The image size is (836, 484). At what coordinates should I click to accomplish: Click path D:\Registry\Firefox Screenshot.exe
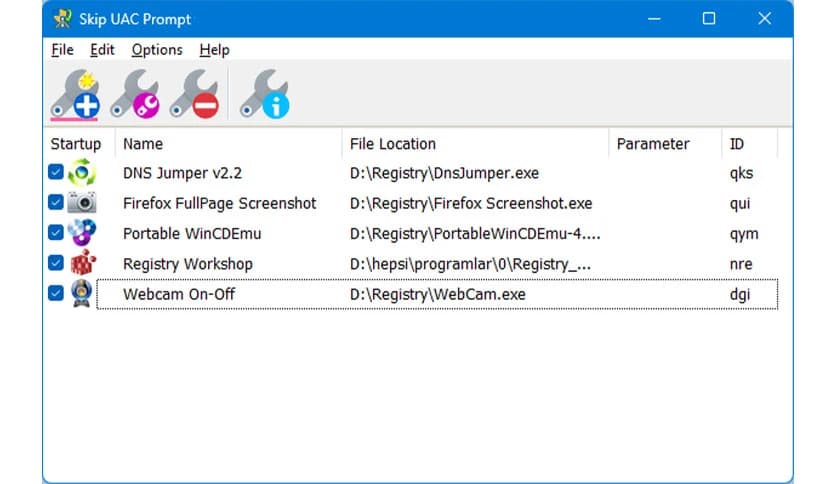pyautogui.click(x=471, y=203)
